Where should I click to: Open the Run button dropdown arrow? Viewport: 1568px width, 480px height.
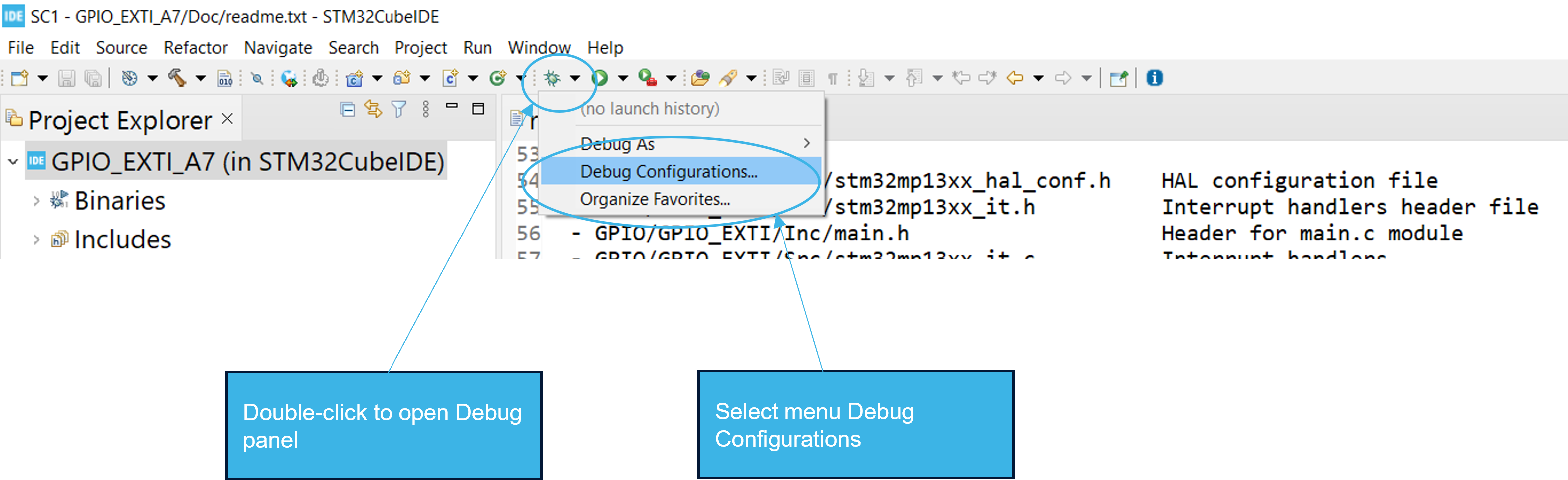(x=623, y=78)
